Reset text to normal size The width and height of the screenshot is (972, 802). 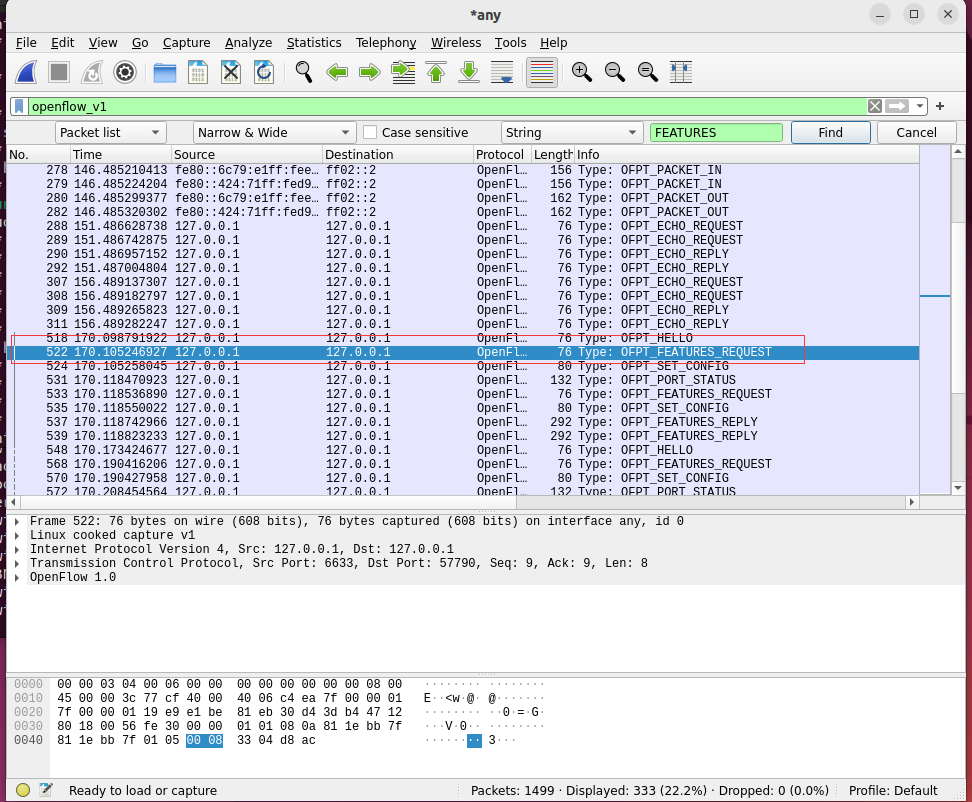point(647,73)
